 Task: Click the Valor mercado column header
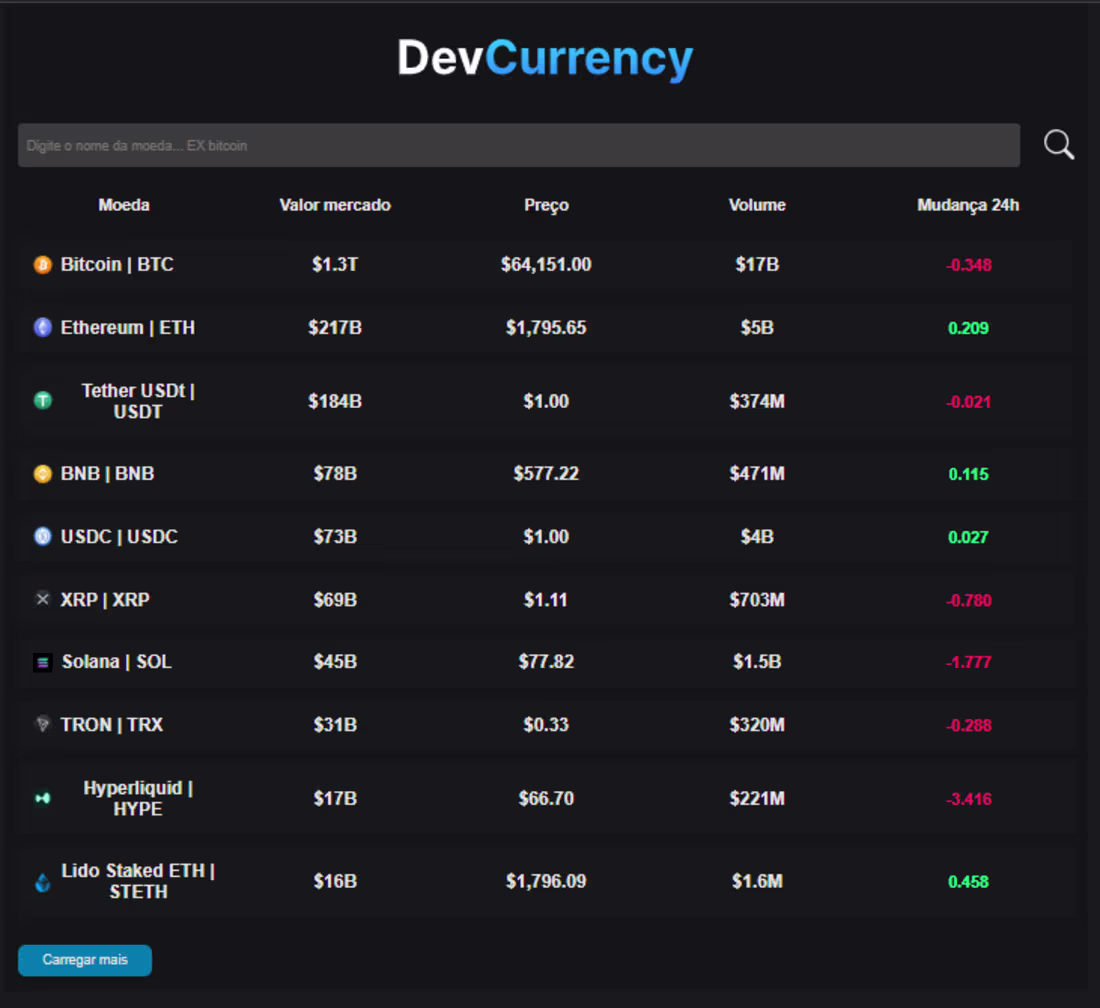(x=335, y=205)
